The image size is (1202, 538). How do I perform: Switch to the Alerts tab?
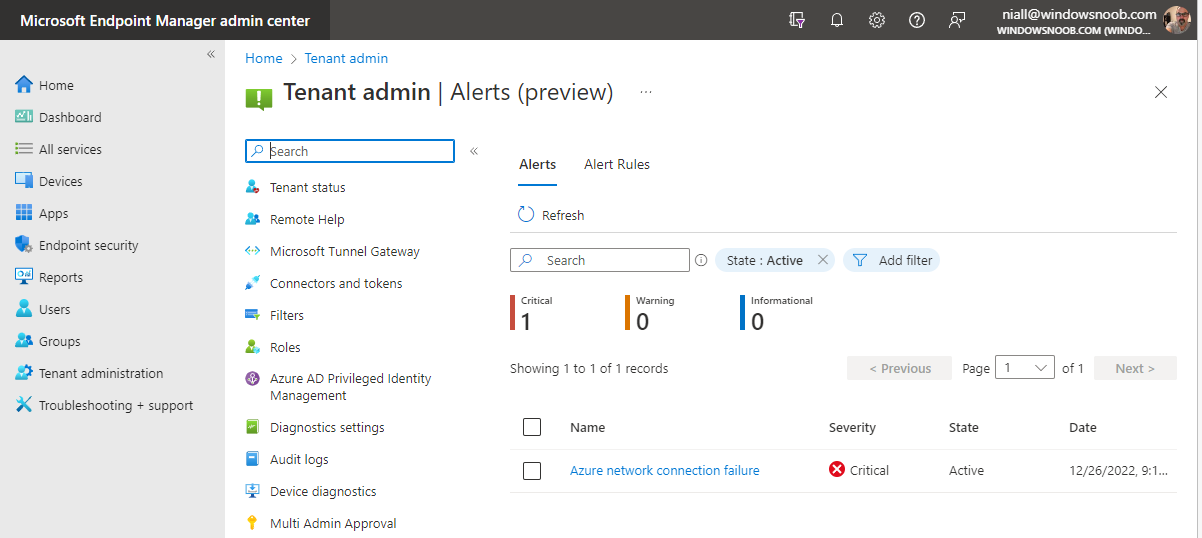[x=538, y=164]
